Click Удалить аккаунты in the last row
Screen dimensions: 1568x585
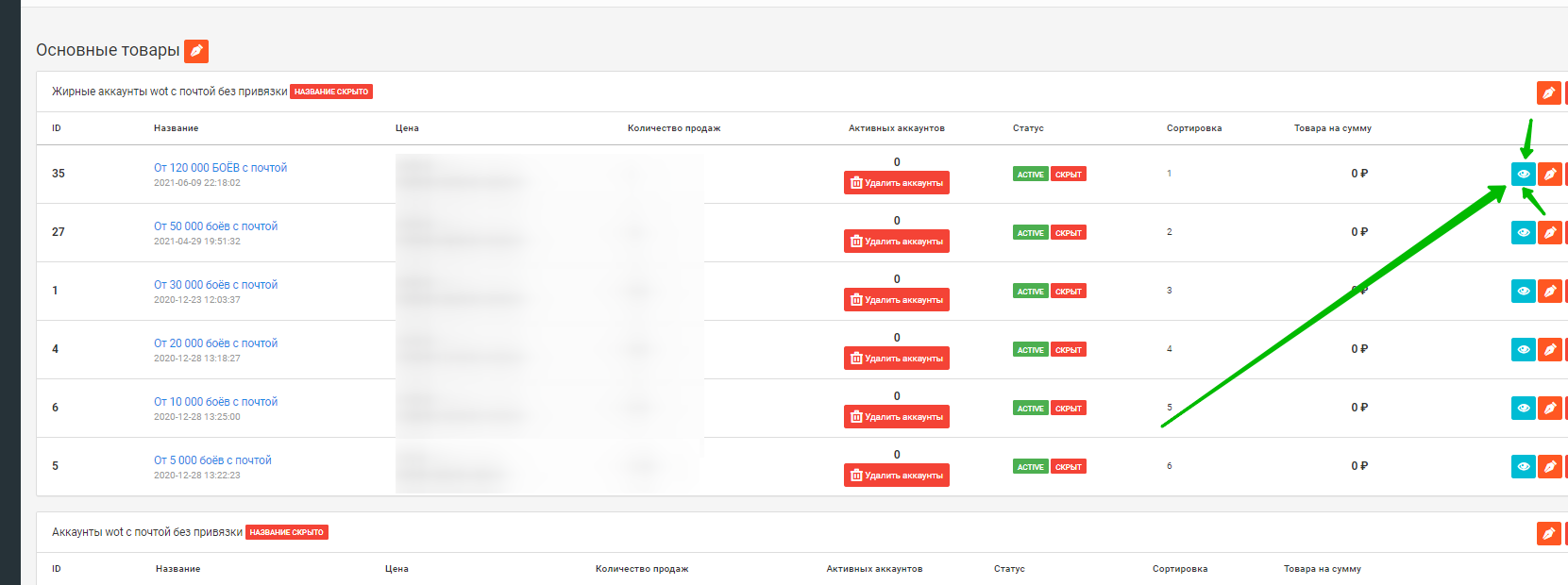point(896,476)
